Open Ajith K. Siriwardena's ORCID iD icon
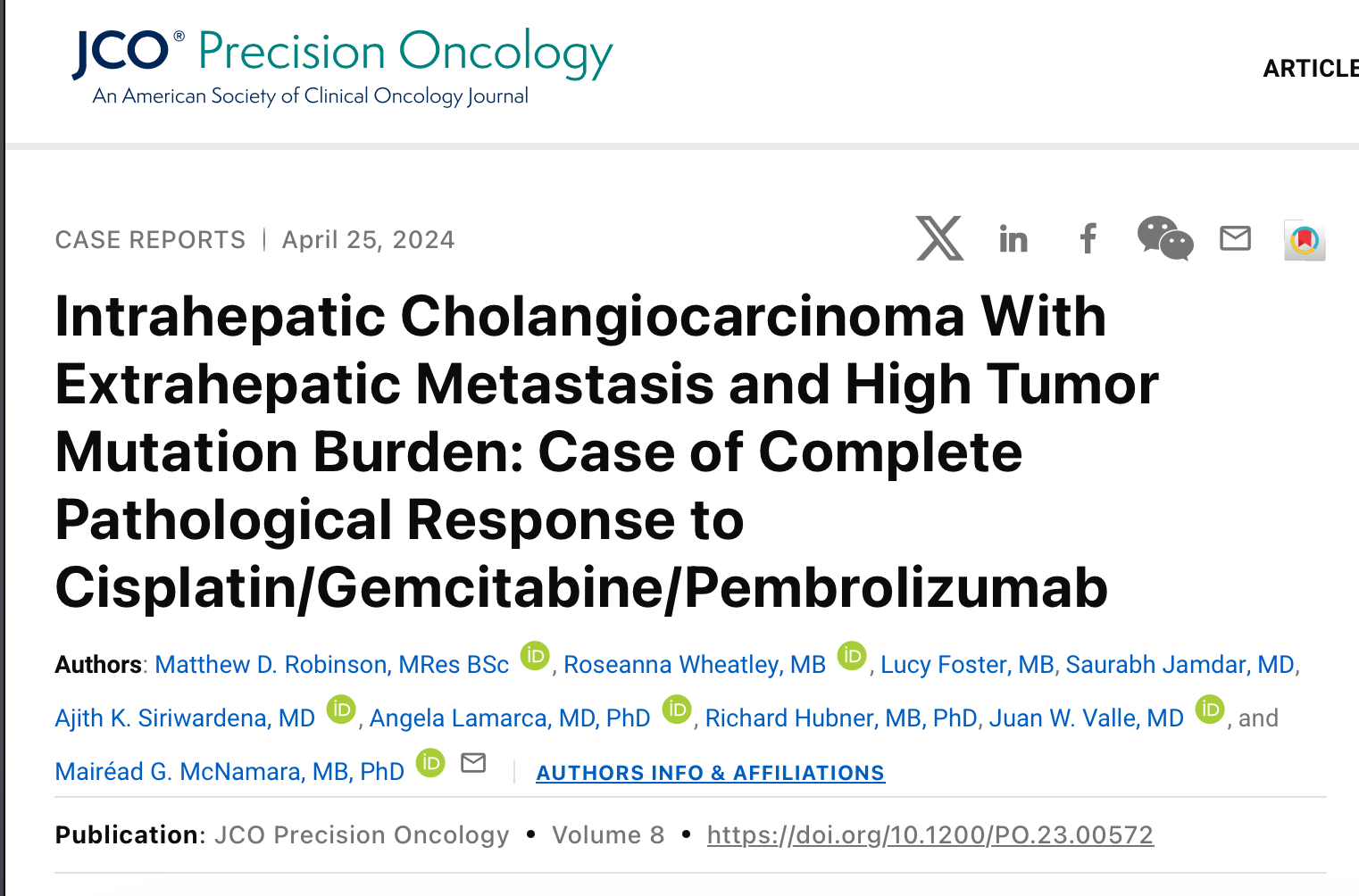The image size is (1359, 896). click(x=341, y=709)
